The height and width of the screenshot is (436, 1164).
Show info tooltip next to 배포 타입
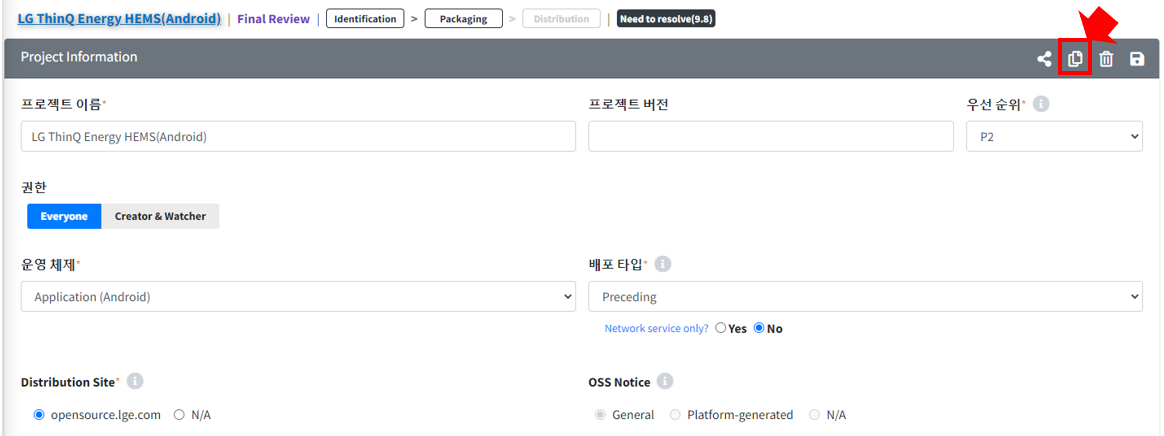(x=663, y=264)
